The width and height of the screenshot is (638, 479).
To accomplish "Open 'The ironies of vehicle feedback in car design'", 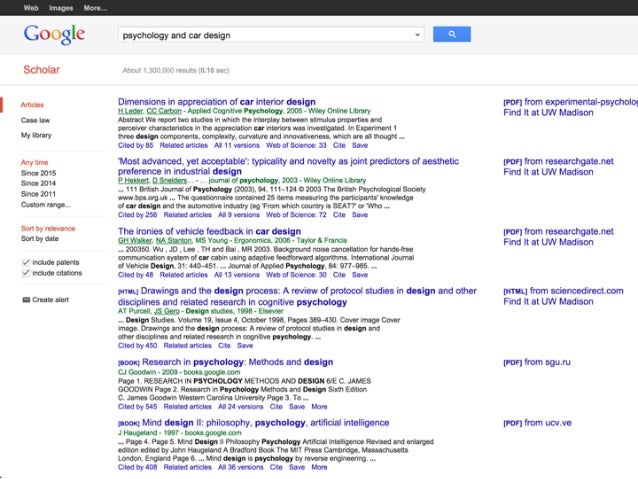I will tap(210, 232).
